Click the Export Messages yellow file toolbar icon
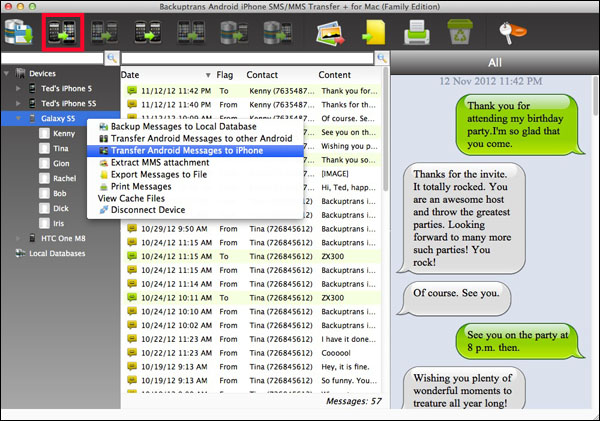 click(x=374, y=33)
